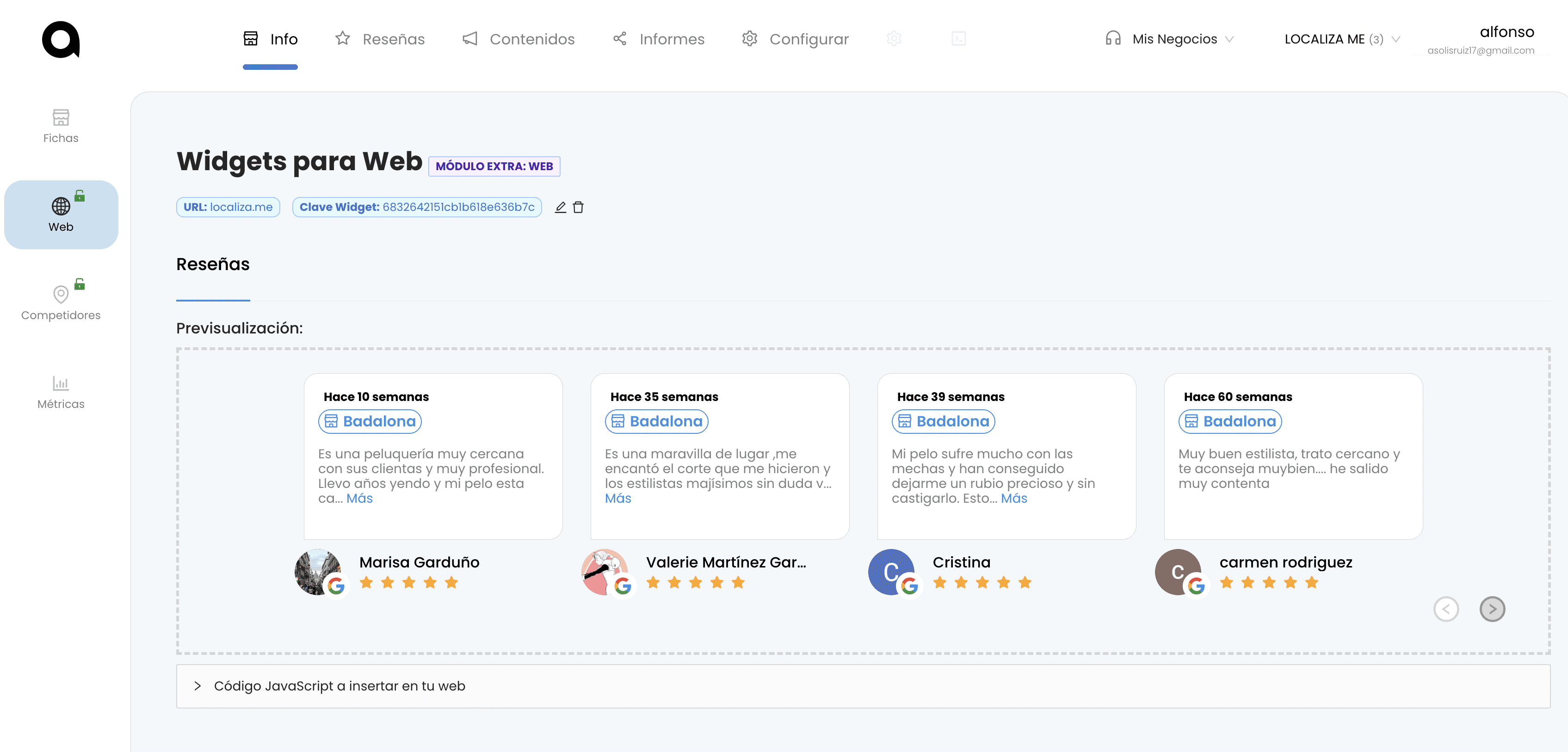Click the URL: localiza.me badge
This screenshot has height=752, width=1568.
(228, 207)
